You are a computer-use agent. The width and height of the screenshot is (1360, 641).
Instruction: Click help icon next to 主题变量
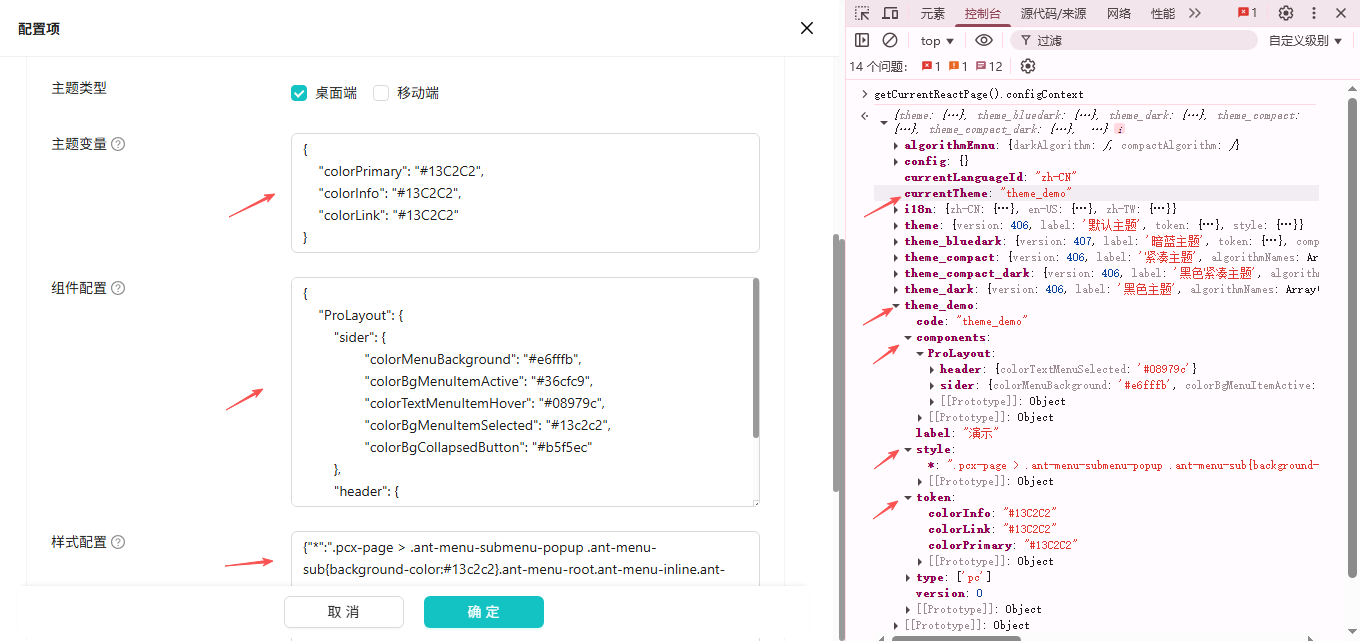(118, 144)
